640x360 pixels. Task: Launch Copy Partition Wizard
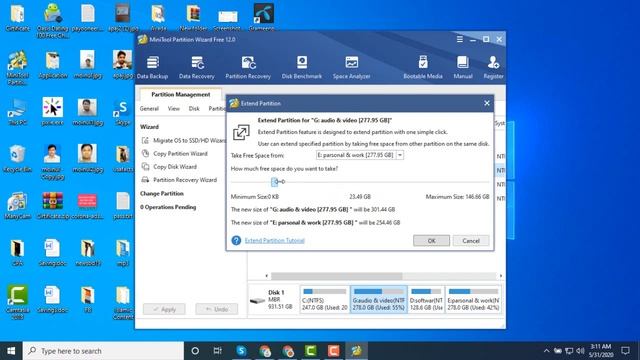pyautogui.click(x=175, y=153)
